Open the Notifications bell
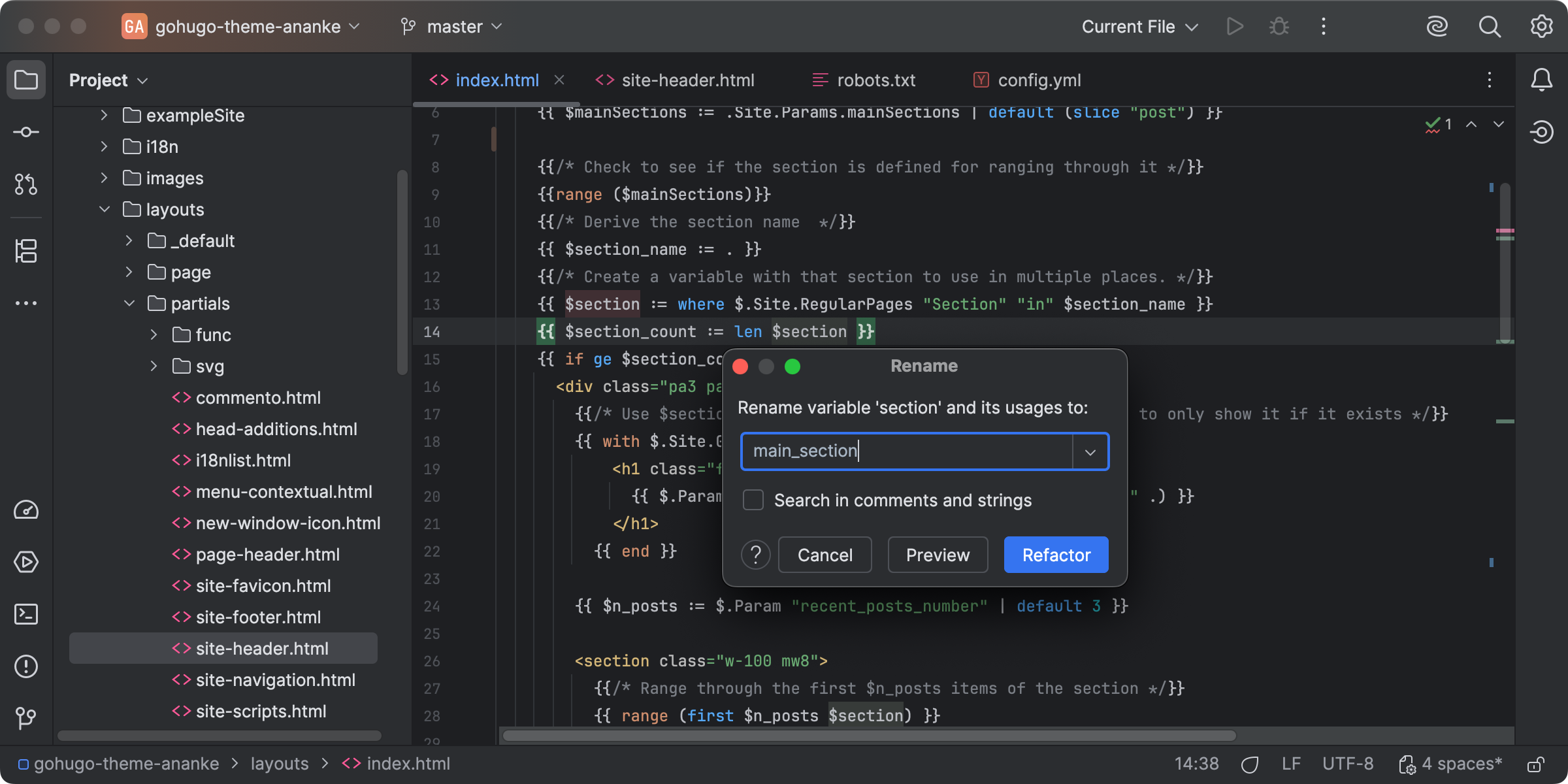1568x784 pixels. click(x=1542, y=80)
